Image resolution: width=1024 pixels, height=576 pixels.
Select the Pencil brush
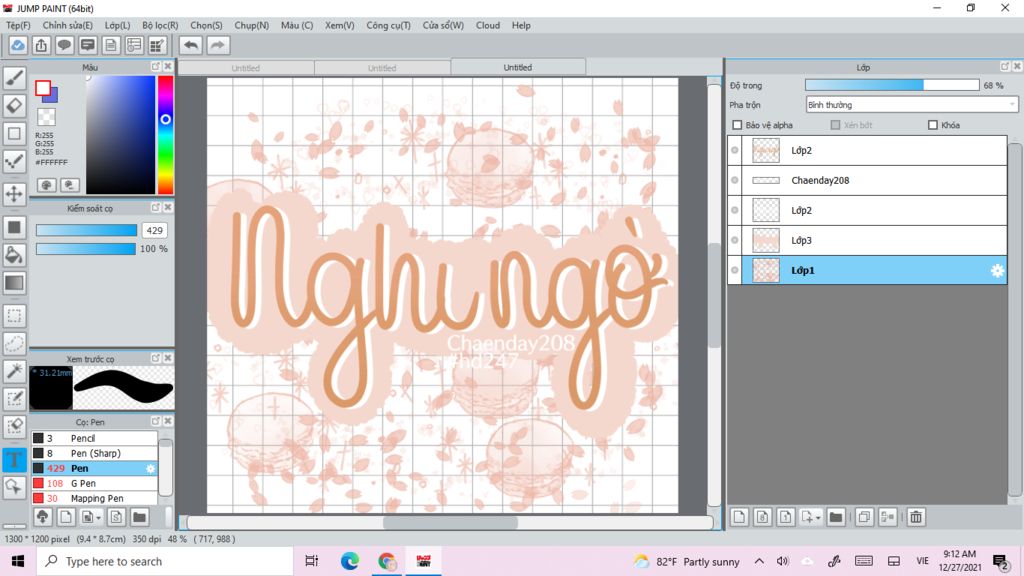[94, 438]
